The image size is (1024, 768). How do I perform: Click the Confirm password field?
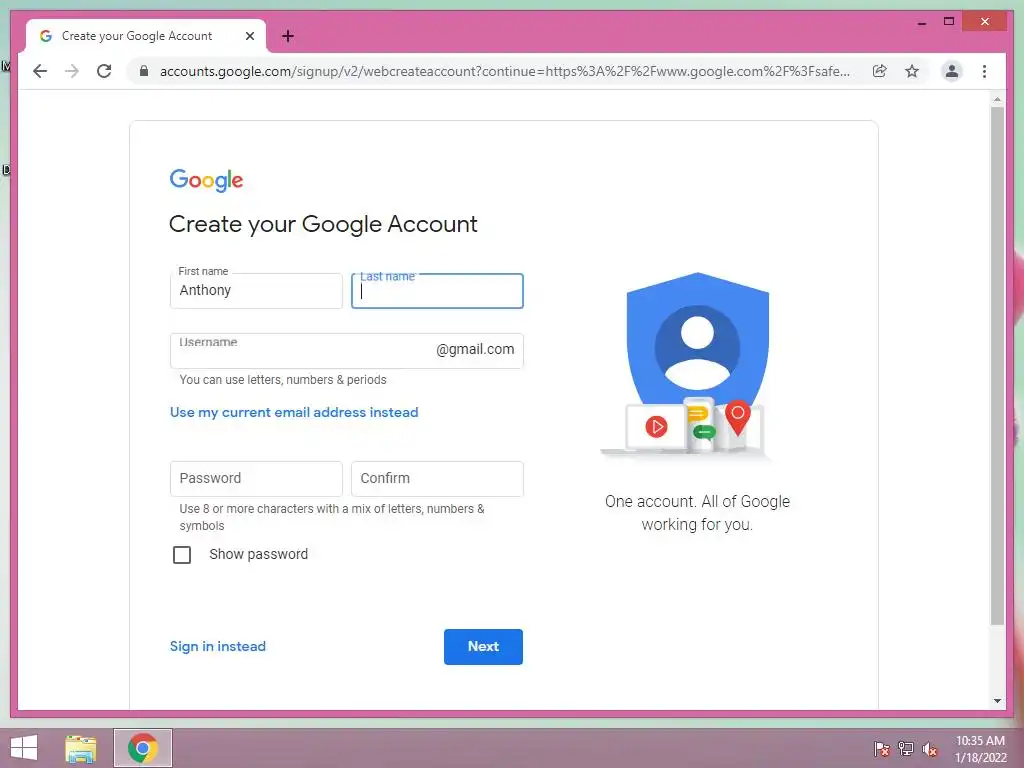click(437, 479)
